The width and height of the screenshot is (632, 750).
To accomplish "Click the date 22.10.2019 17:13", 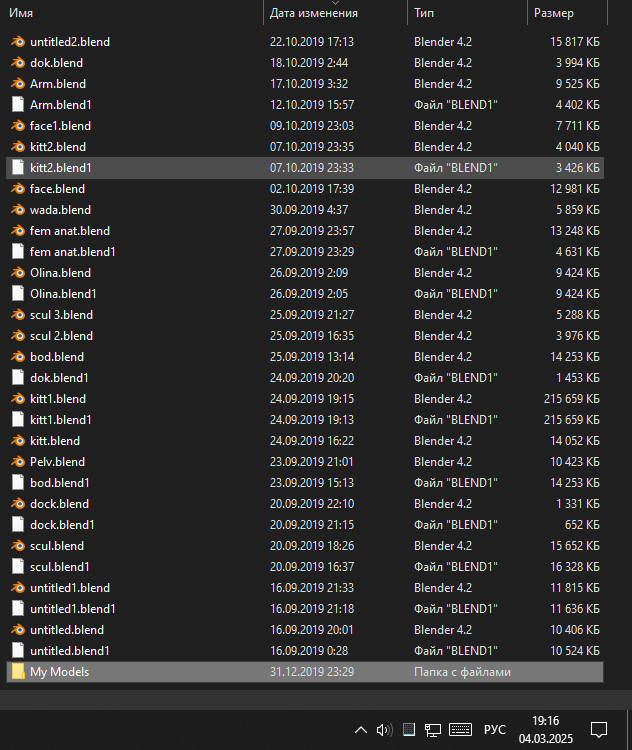I will tap(312, 42).
